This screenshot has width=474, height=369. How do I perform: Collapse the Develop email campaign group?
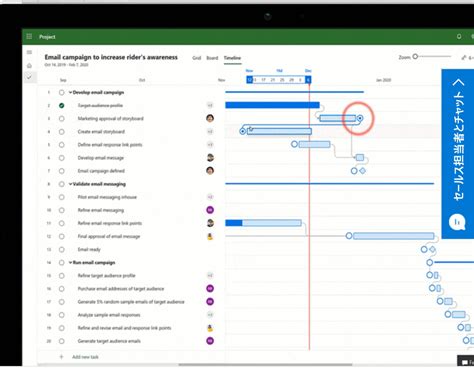70,92
